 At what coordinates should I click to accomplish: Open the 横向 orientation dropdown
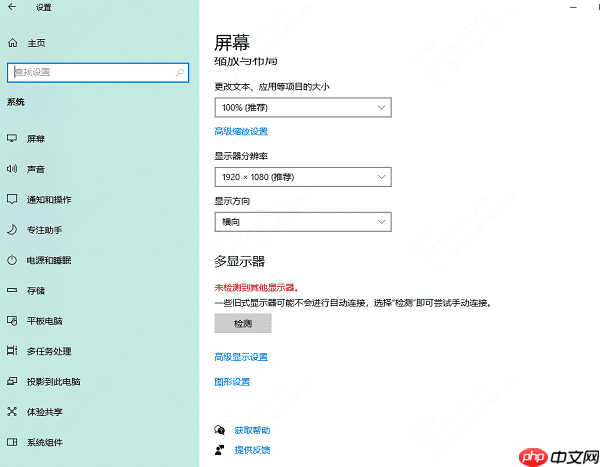tap(303, 222)
